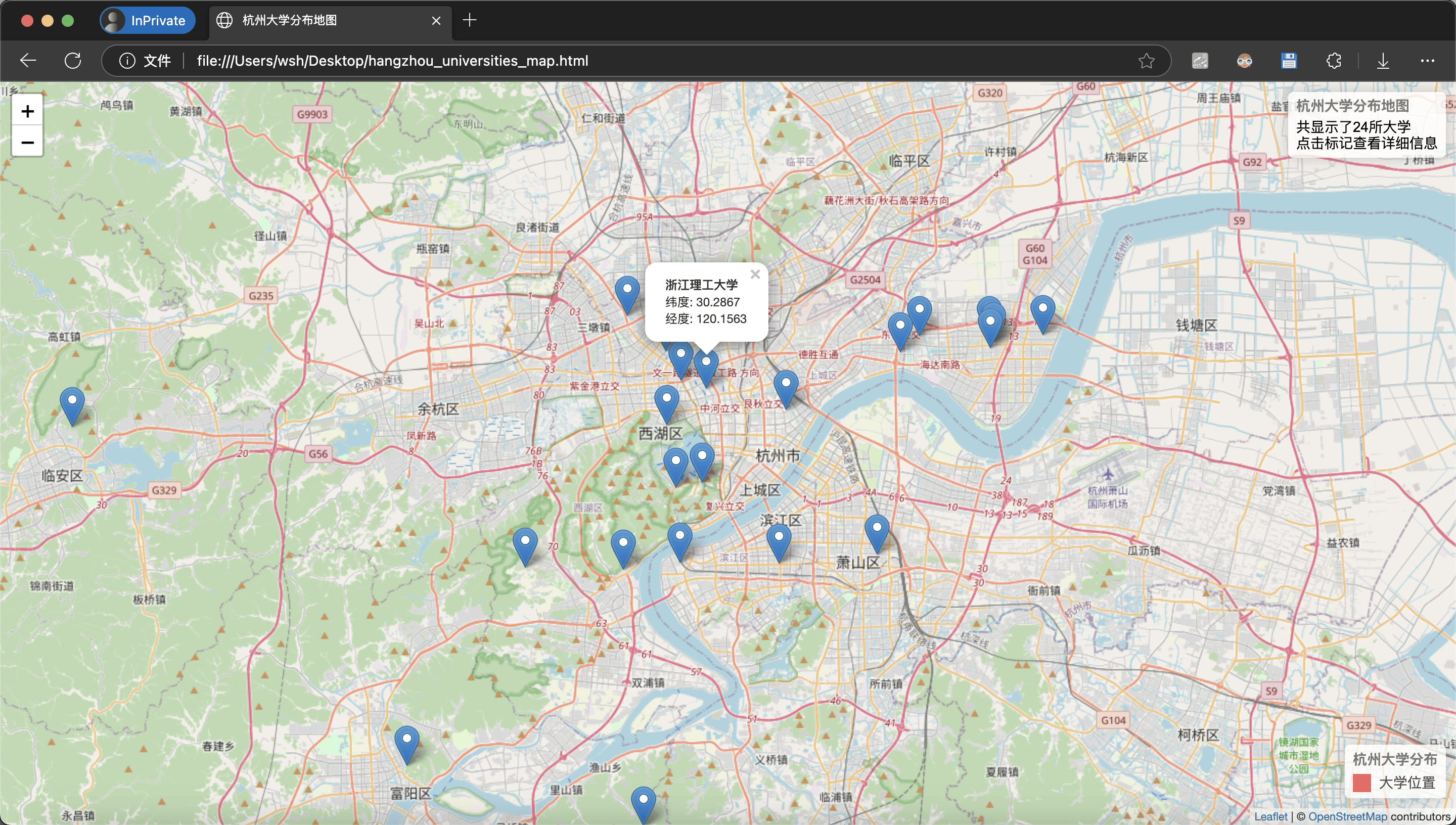Viewport: 1456px width, 825px height.
Task: Close the 浙江理工大学 popup
Action: coord(755,274)
